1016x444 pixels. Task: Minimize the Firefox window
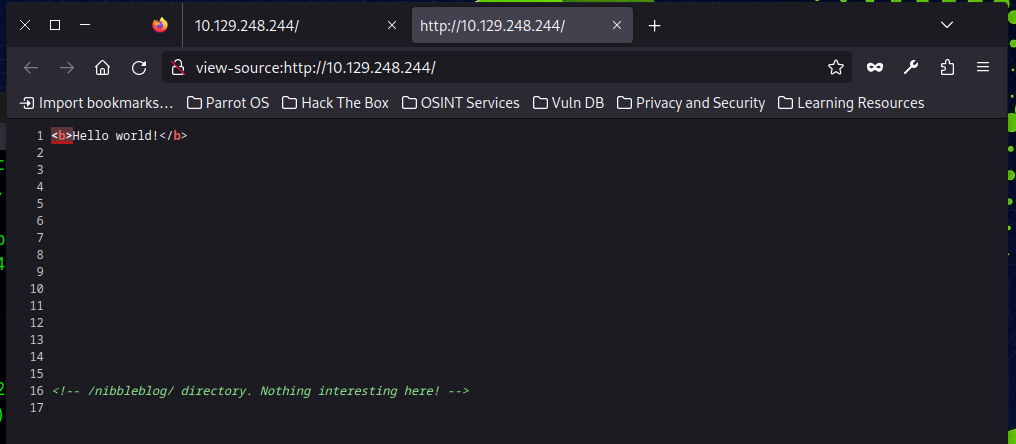click(85, 25)
